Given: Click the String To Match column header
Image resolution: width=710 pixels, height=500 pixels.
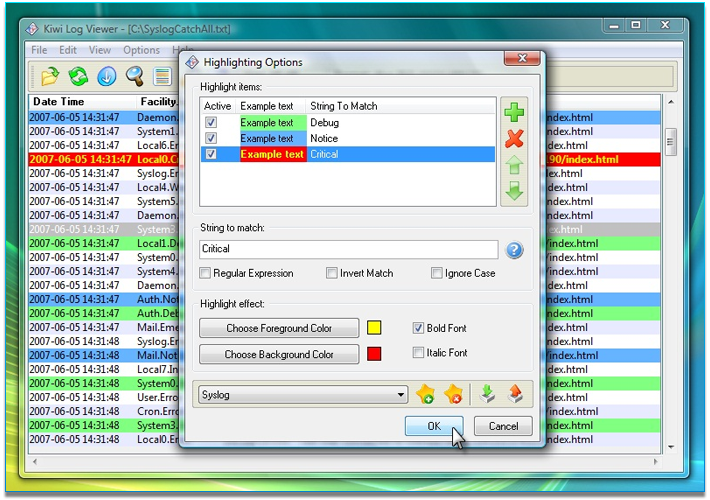Looking at the screenshot, I should click(400, 106).
